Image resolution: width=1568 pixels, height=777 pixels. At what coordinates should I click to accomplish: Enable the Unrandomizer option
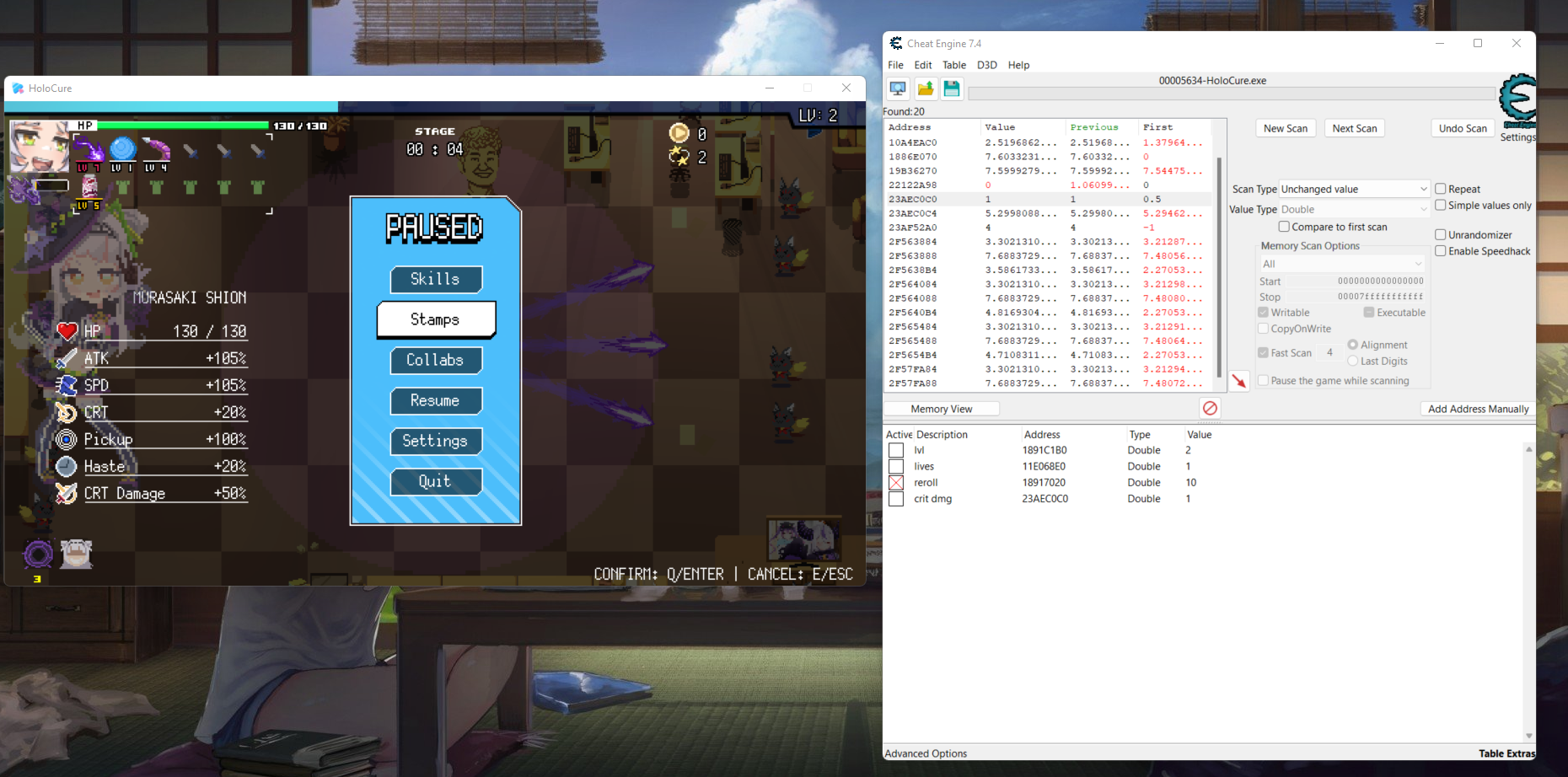1441,234
